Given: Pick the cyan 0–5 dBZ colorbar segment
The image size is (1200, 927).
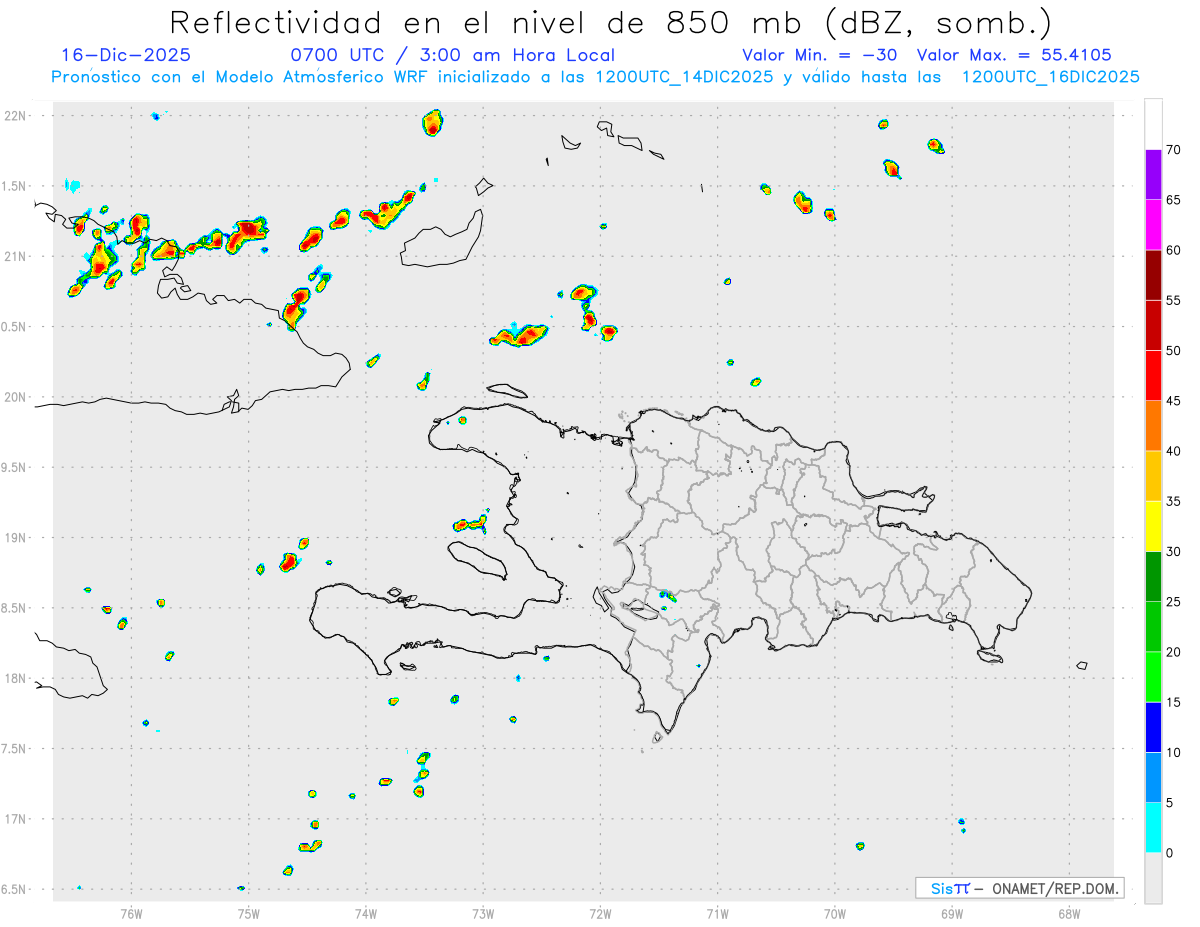Looking at the screenshot, I should 1153,828.
